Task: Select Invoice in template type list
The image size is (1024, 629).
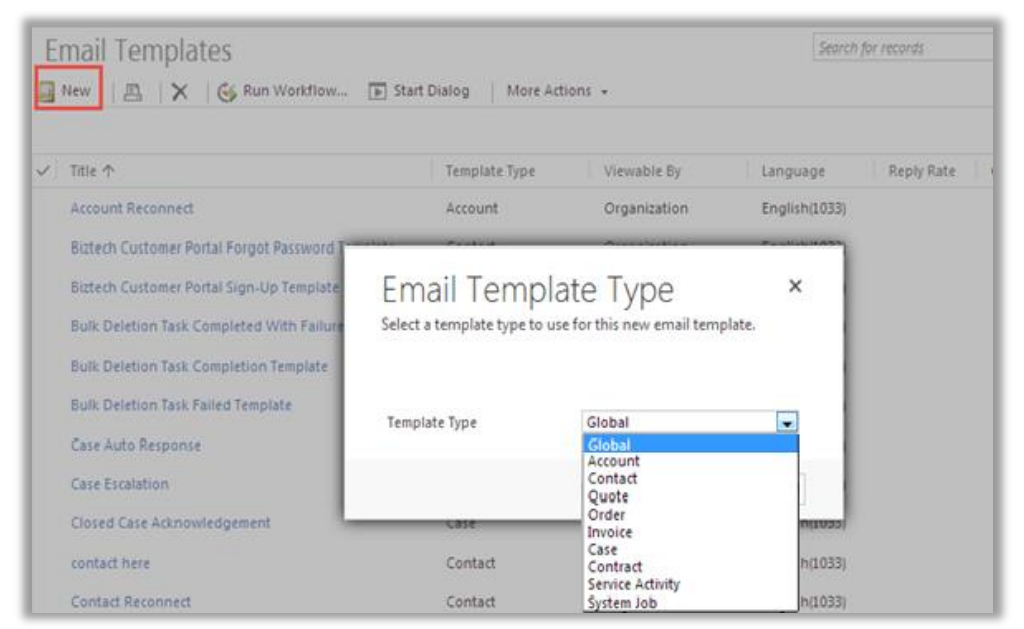Action: coord(690,532)
